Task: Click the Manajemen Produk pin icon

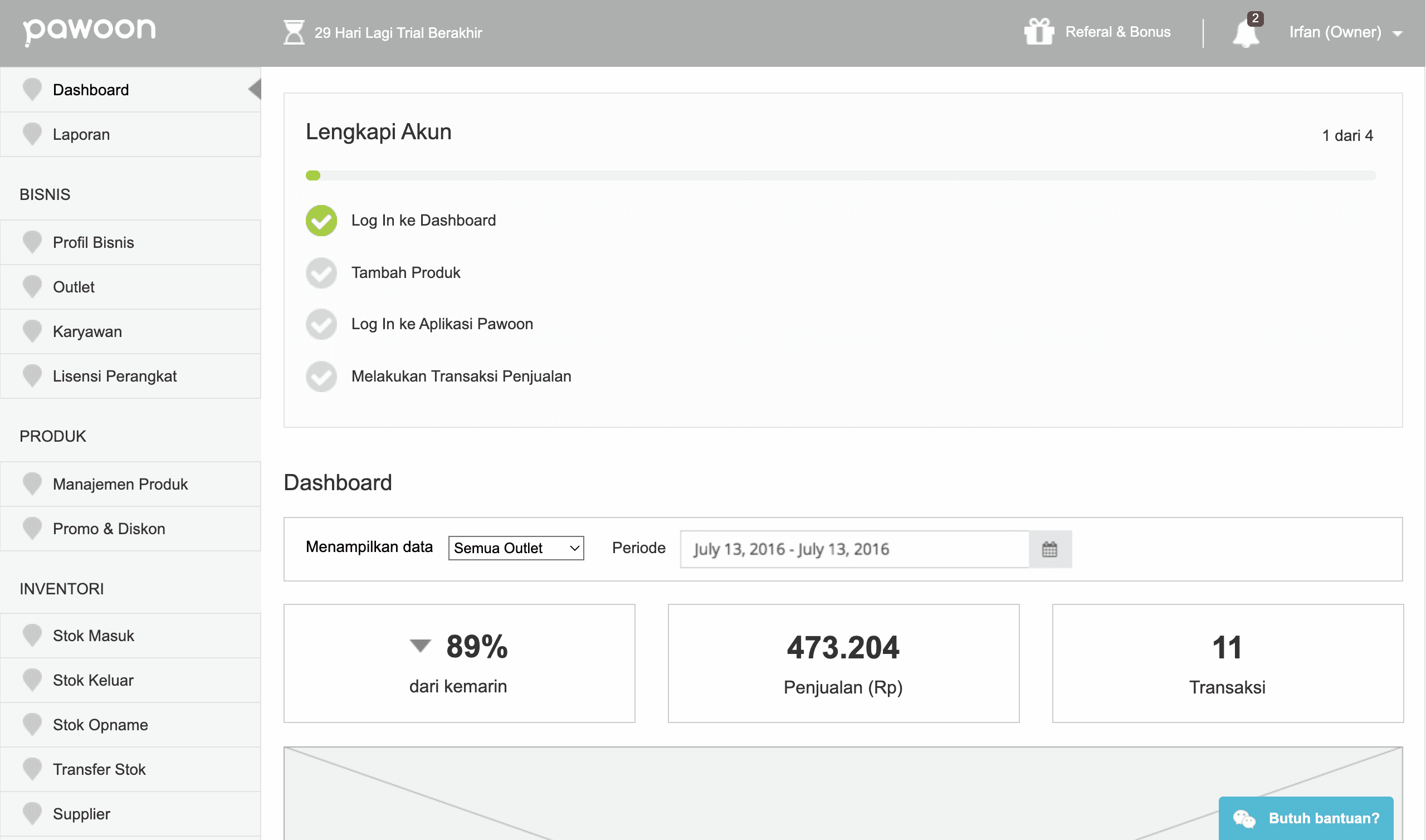Action: 32,485
